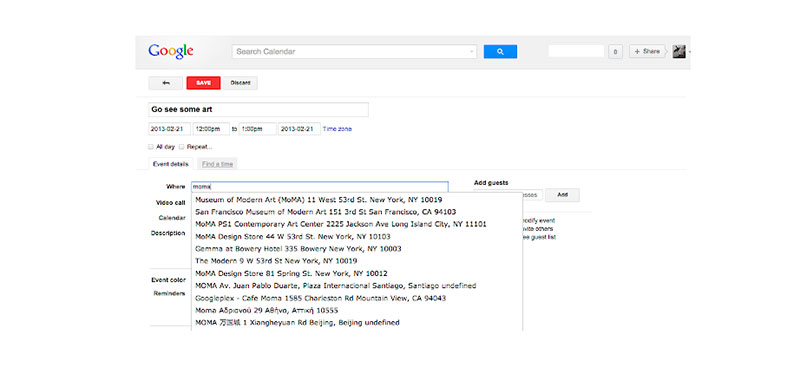Select Gemma at Bowery Hotel suggestion
The width and height of the screenshot is (800, 368).
[x=357, y=249]
